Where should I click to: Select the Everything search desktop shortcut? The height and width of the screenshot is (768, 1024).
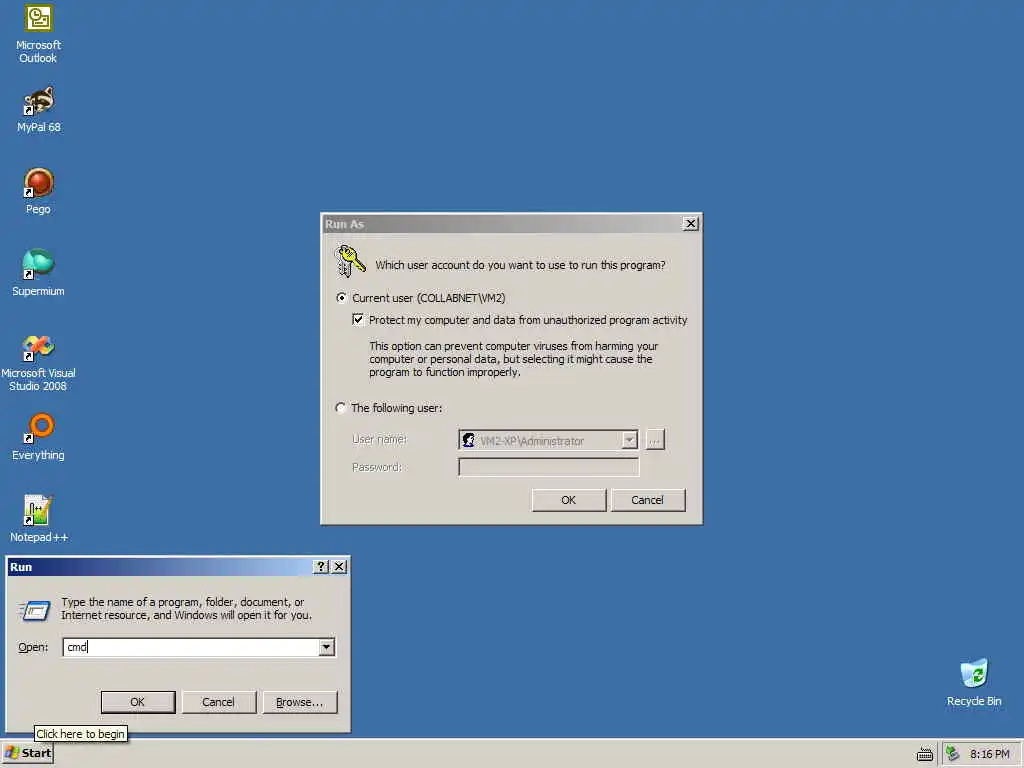(x=39, y=437)
